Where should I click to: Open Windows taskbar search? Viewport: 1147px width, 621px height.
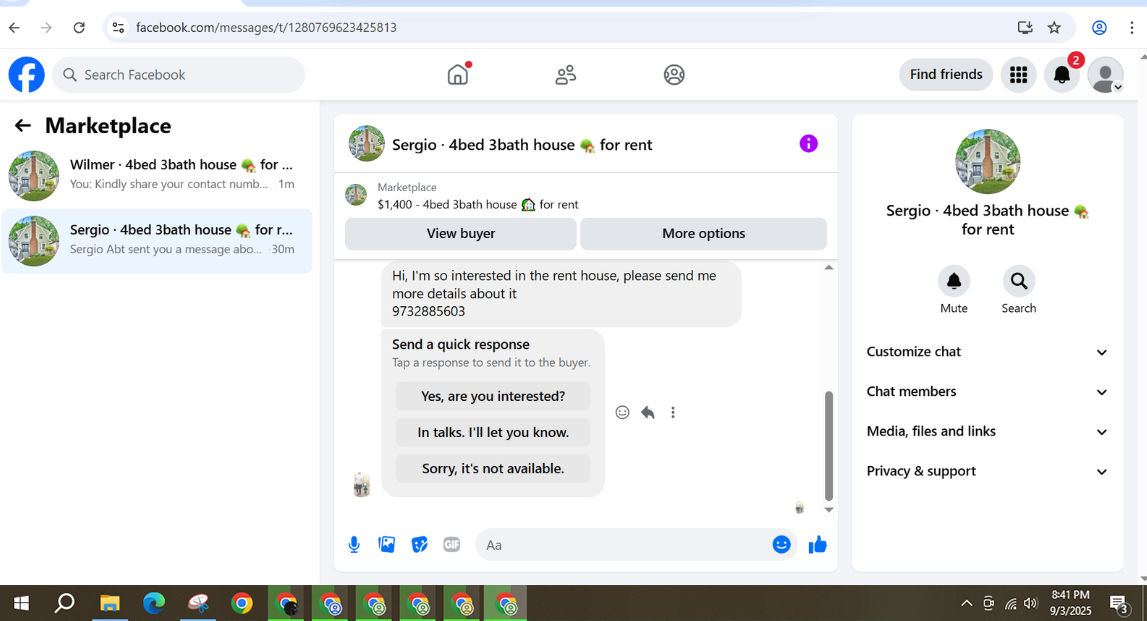tap(65, 603)
